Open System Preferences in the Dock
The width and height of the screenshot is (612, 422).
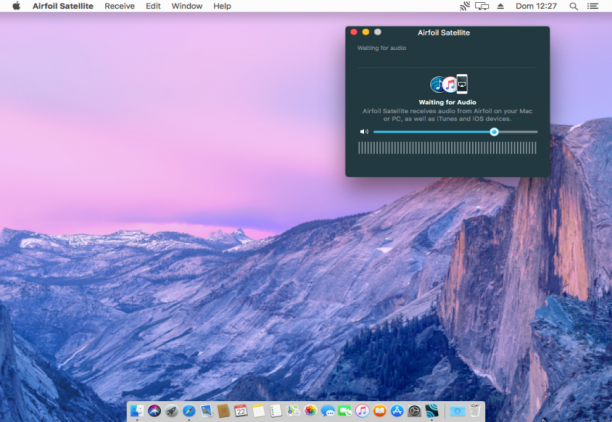(414, 411)
